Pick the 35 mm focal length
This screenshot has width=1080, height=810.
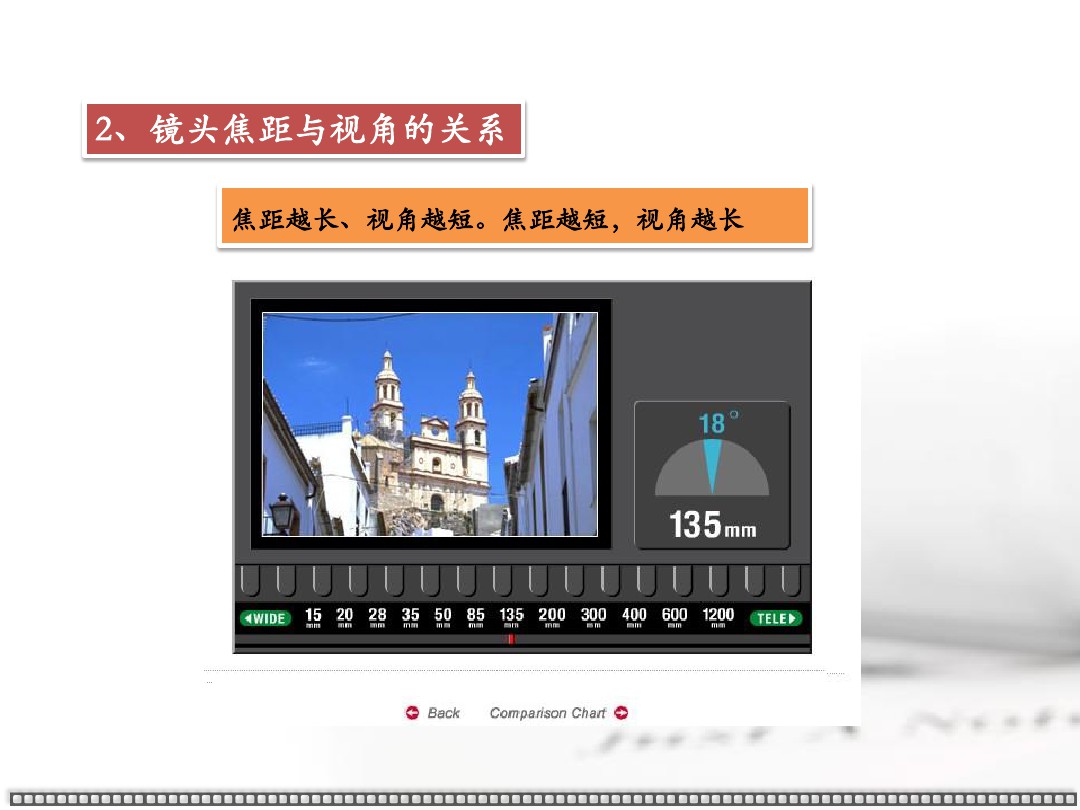click(x=410, y=617)
